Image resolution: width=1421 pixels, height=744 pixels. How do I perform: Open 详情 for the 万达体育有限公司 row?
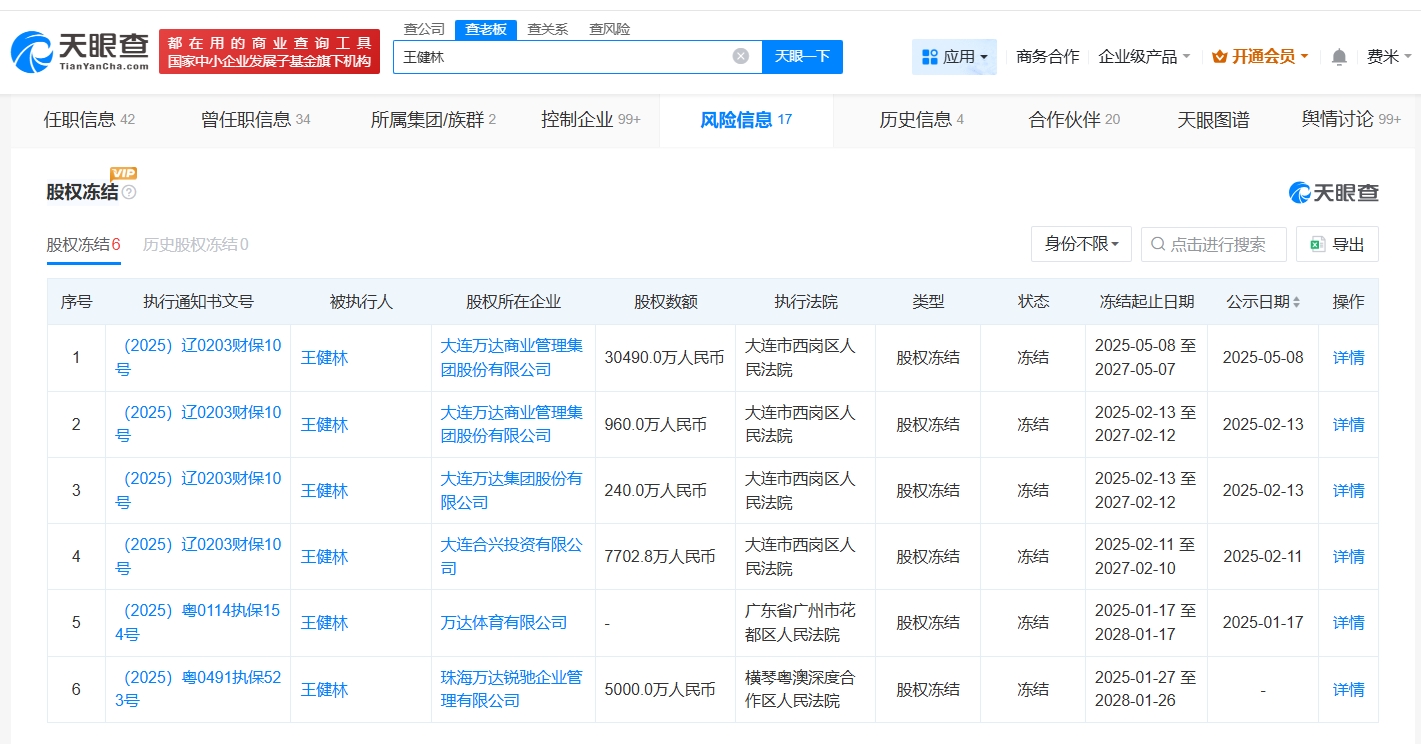1348,622
